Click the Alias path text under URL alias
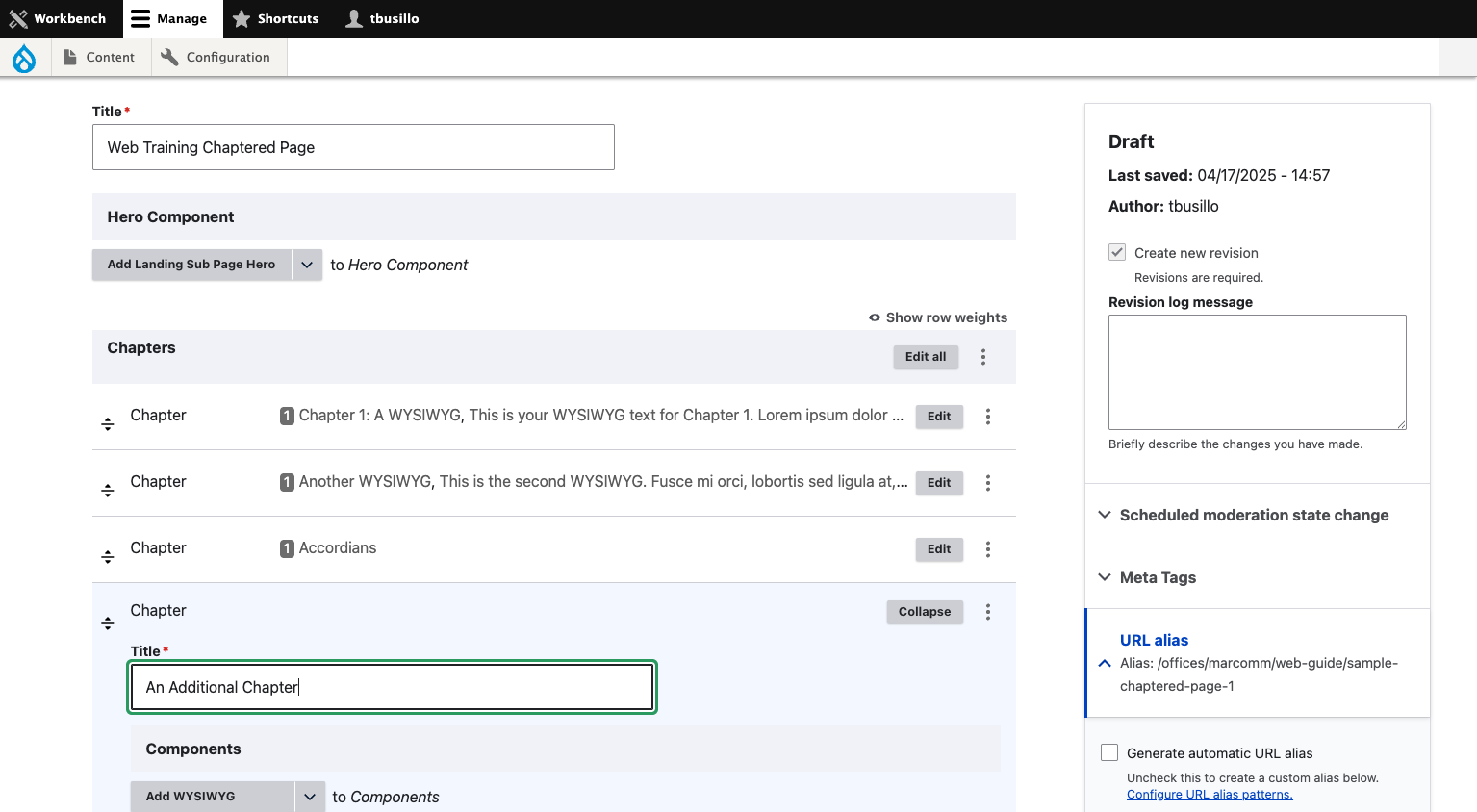This screenshot has width=1477, height=812. tap(1259, 674)
